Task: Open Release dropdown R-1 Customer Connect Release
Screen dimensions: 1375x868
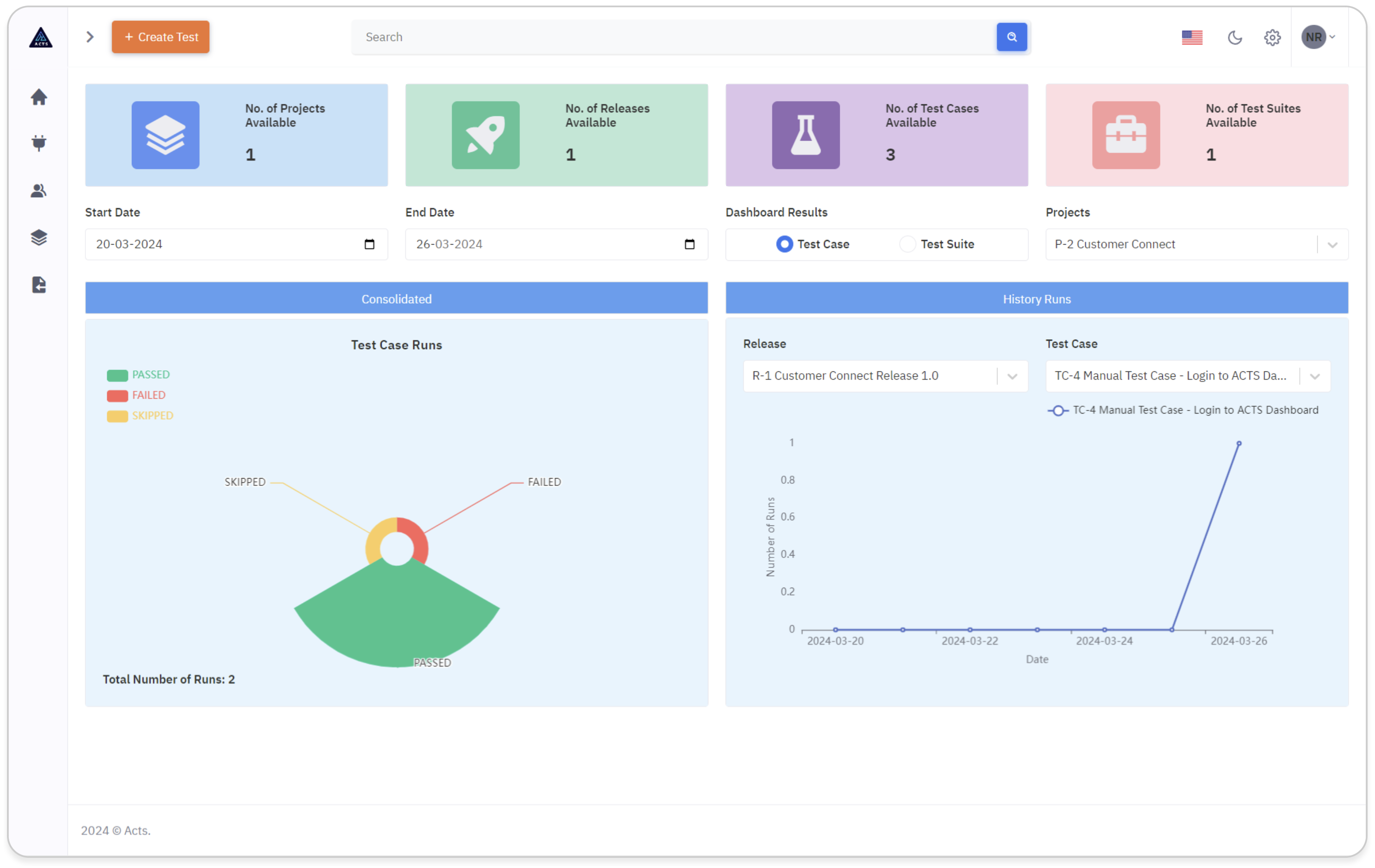Action: [x=885, y=376]
